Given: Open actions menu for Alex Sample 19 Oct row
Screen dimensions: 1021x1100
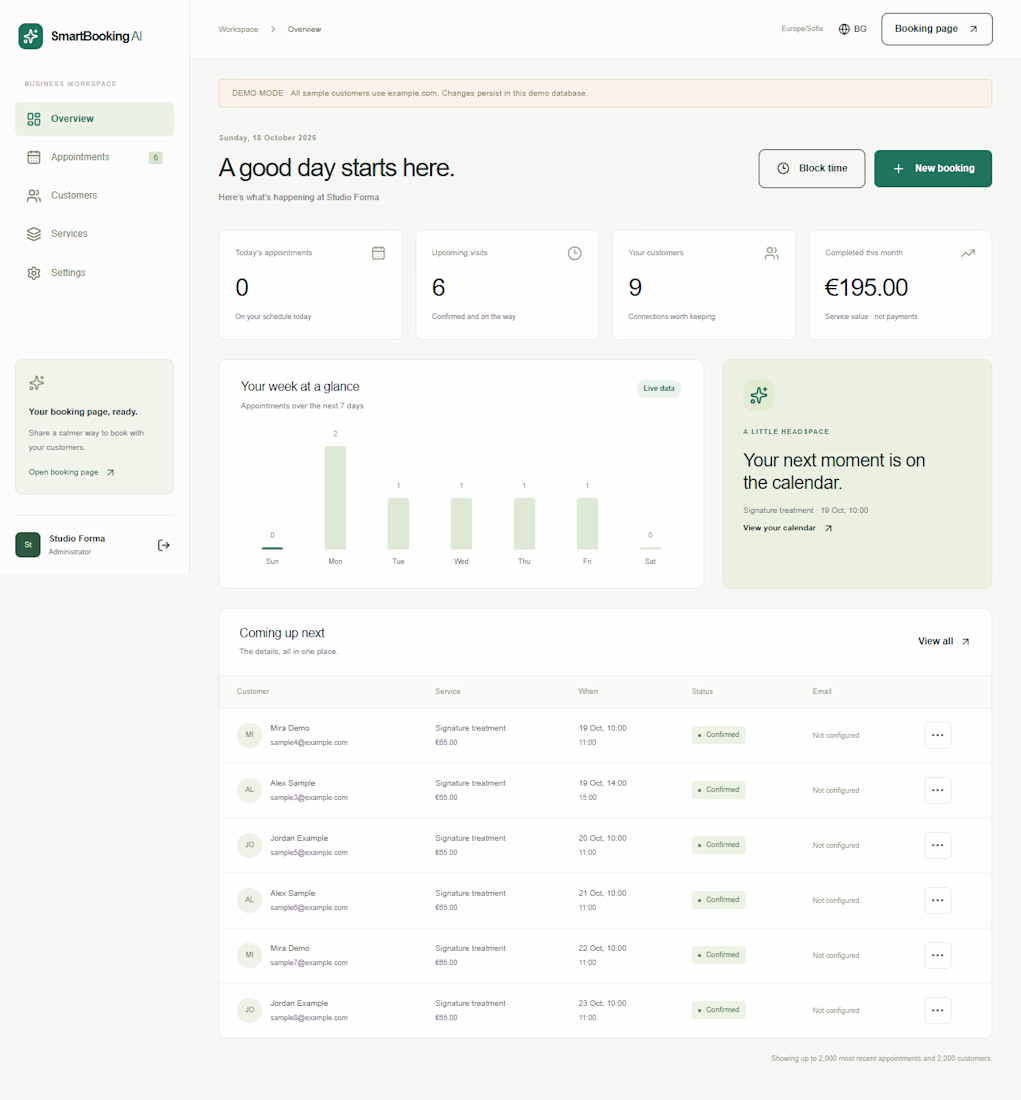Looking at the screenshot, I should pyautogui.click(x=937, y=790).
